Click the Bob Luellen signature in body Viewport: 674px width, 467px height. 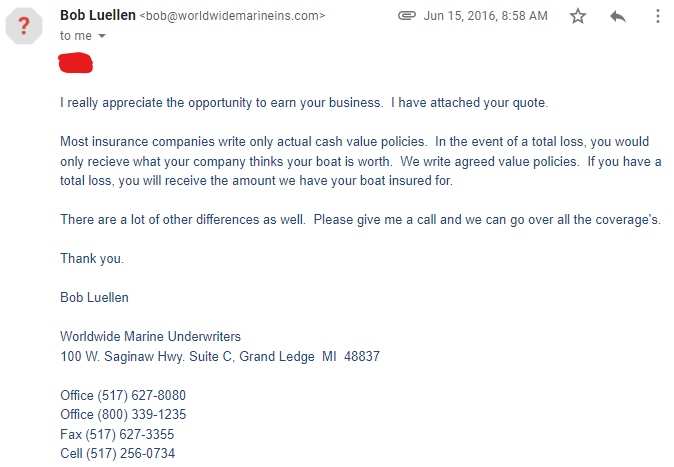(x=94, y=298)
